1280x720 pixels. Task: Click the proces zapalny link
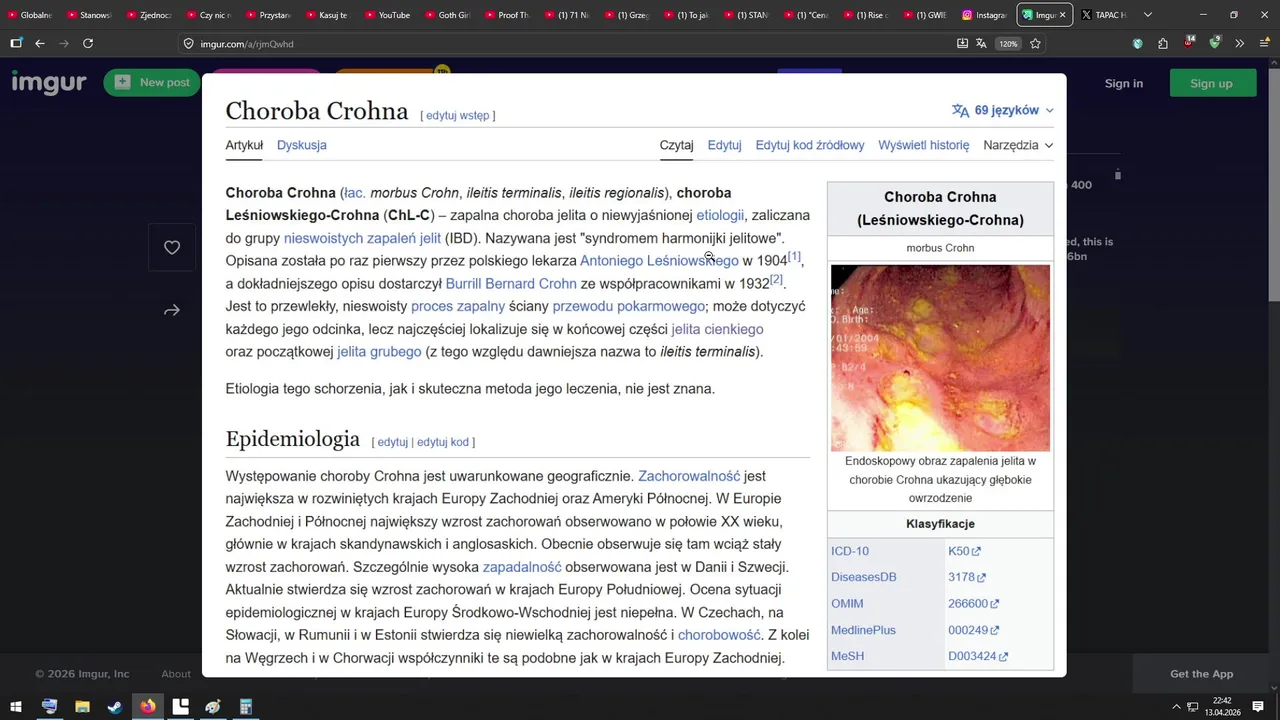pos(458,306)
